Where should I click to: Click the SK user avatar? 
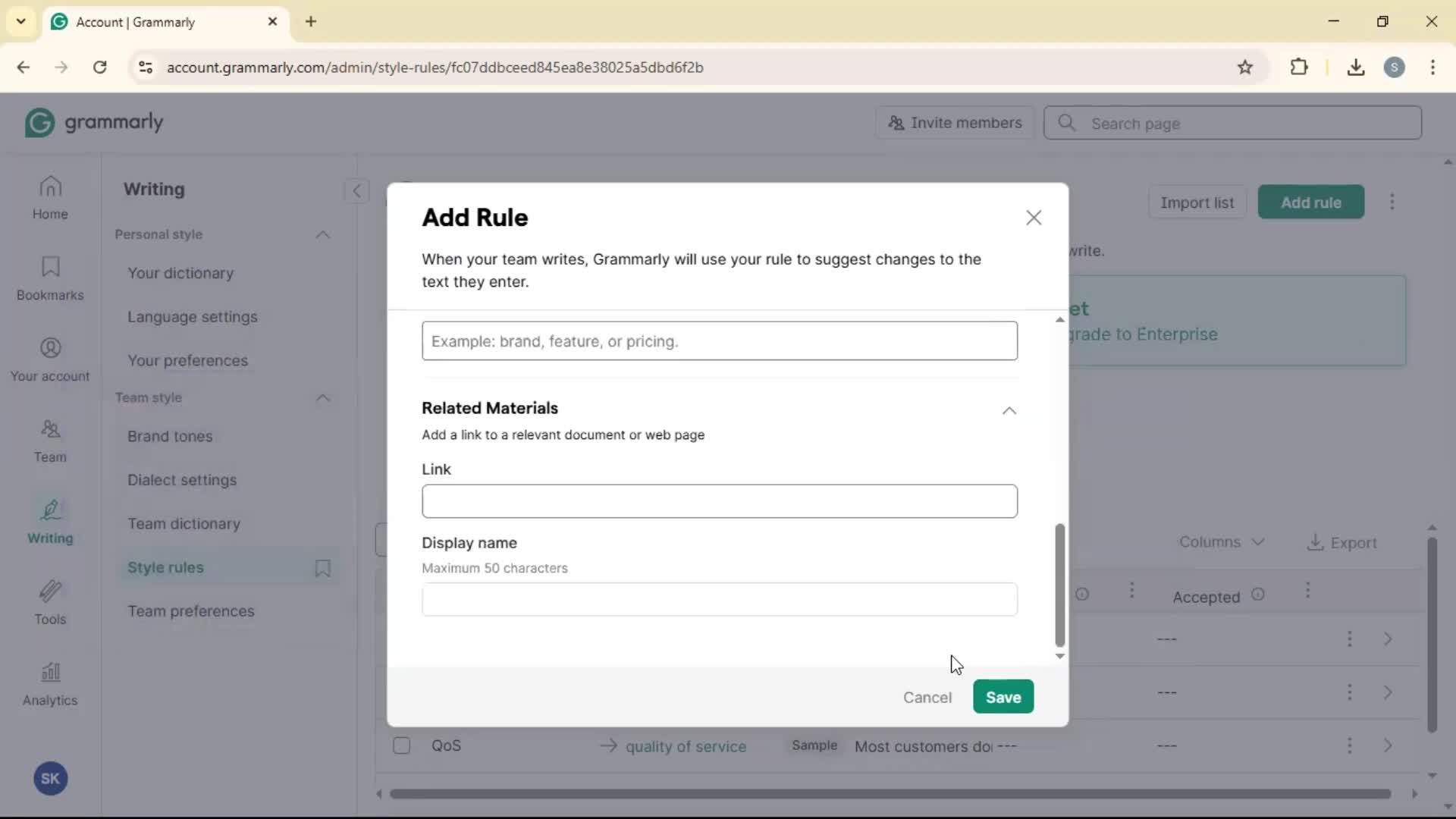pos(50,778)
